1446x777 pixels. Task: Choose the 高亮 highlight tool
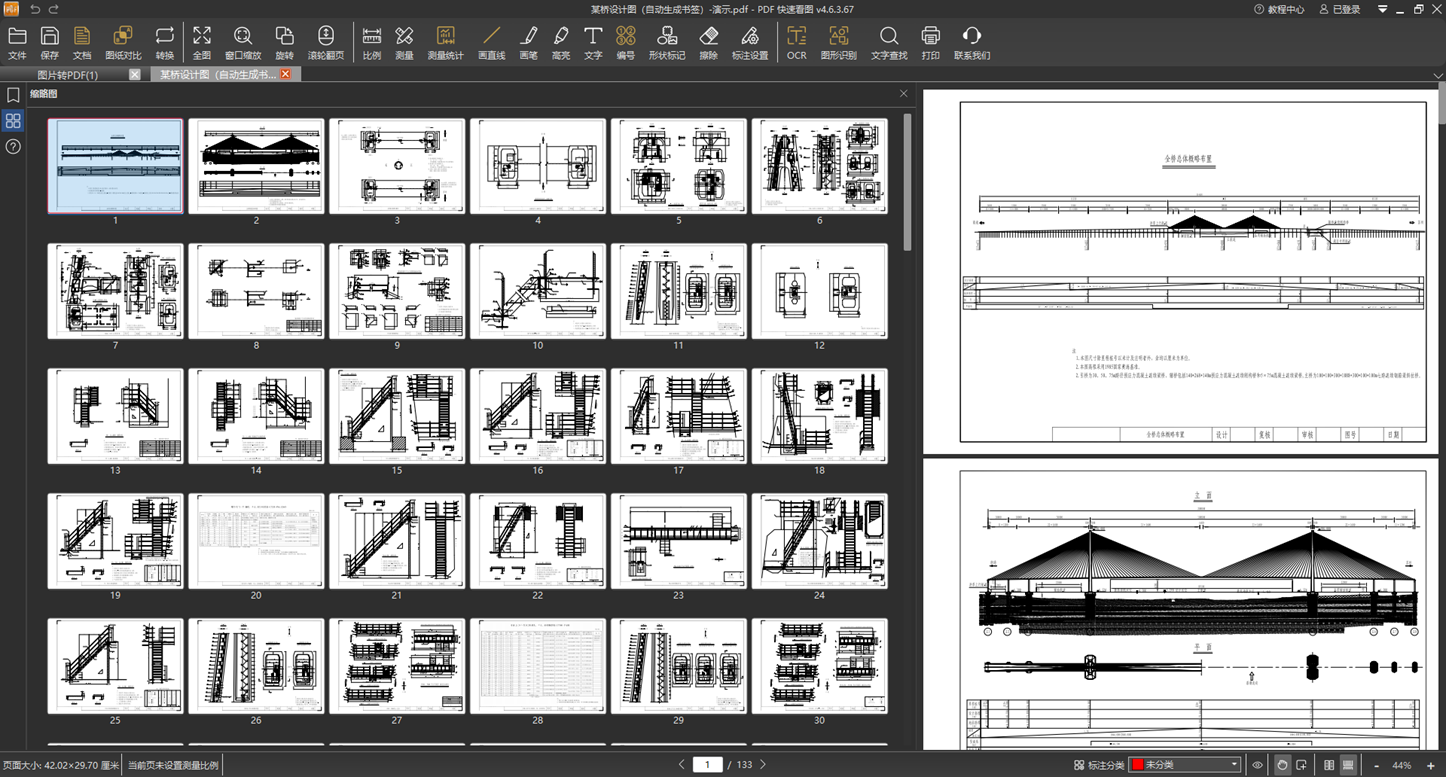point(561,43)
